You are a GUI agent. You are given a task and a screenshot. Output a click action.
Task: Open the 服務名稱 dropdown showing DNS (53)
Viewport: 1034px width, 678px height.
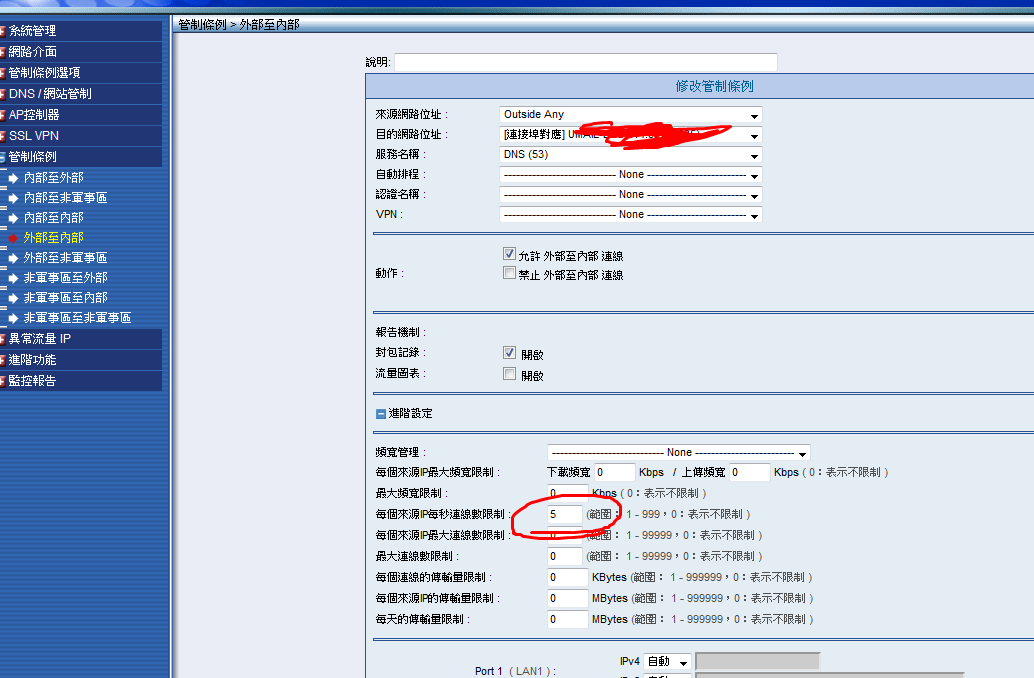point(630,155)
